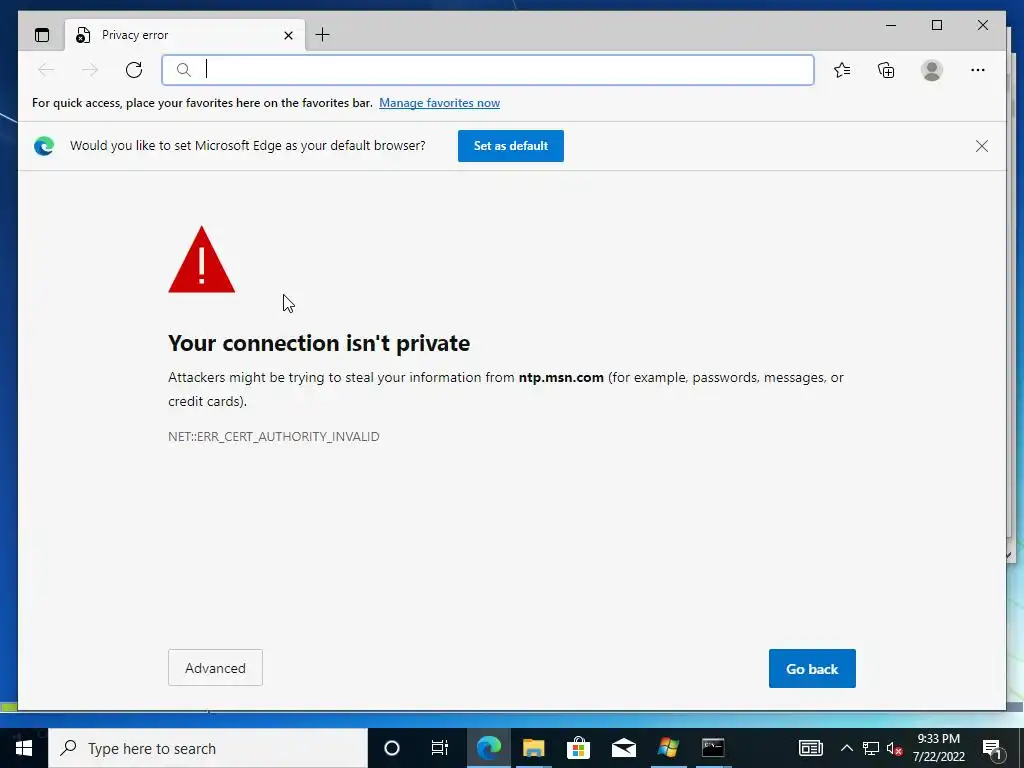Click the heading Your connection isn't private
Screen dimensions: 1024x768
[x=319, y=343]
